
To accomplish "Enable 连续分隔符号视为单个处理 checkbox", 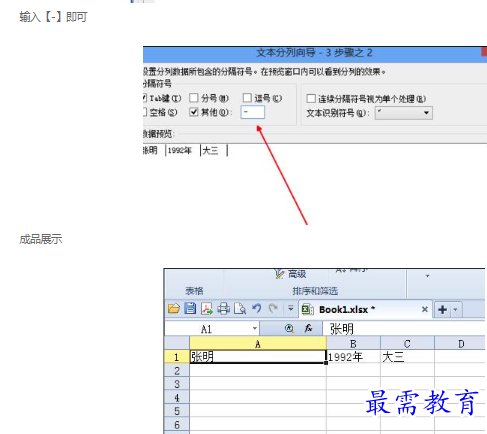I will 311,98.
